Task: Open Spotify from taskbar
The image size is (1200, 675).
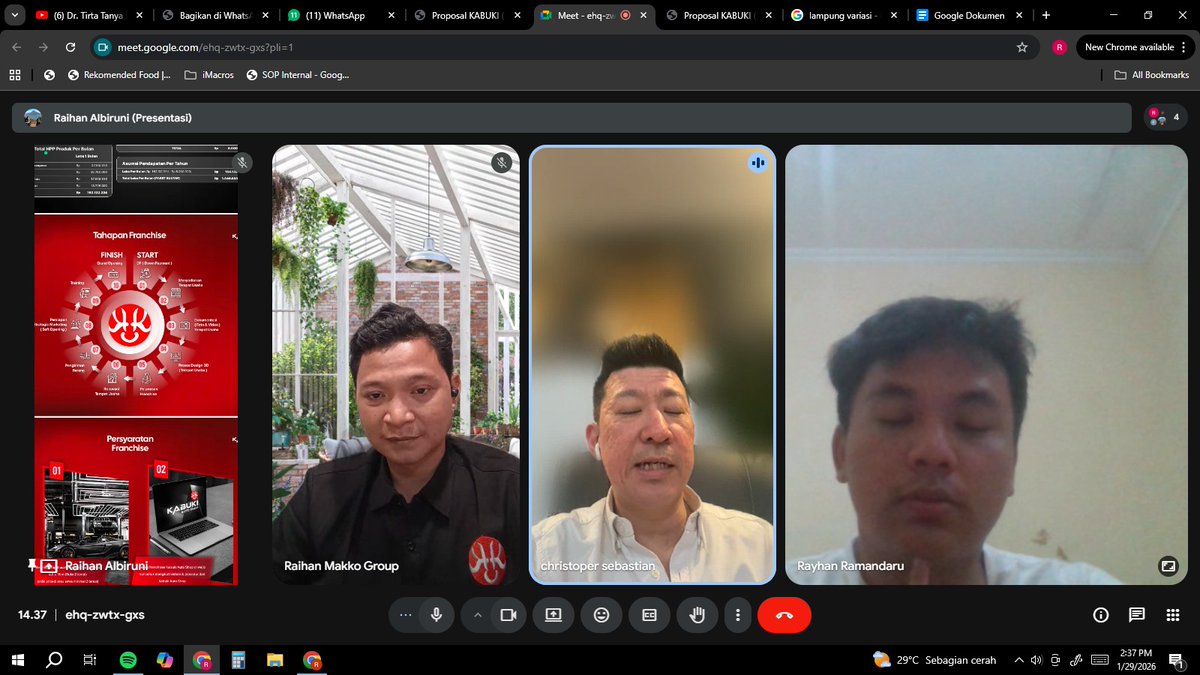Action: [x=128, y=660]
